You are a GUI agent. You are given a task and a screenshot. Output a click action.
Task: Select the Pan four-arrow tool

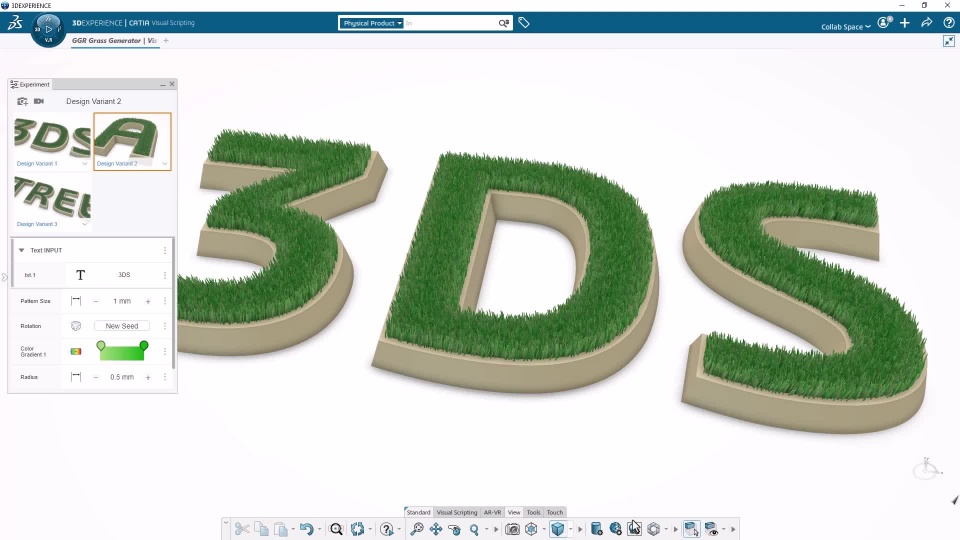pyautogui.click(x=436, y=529)
